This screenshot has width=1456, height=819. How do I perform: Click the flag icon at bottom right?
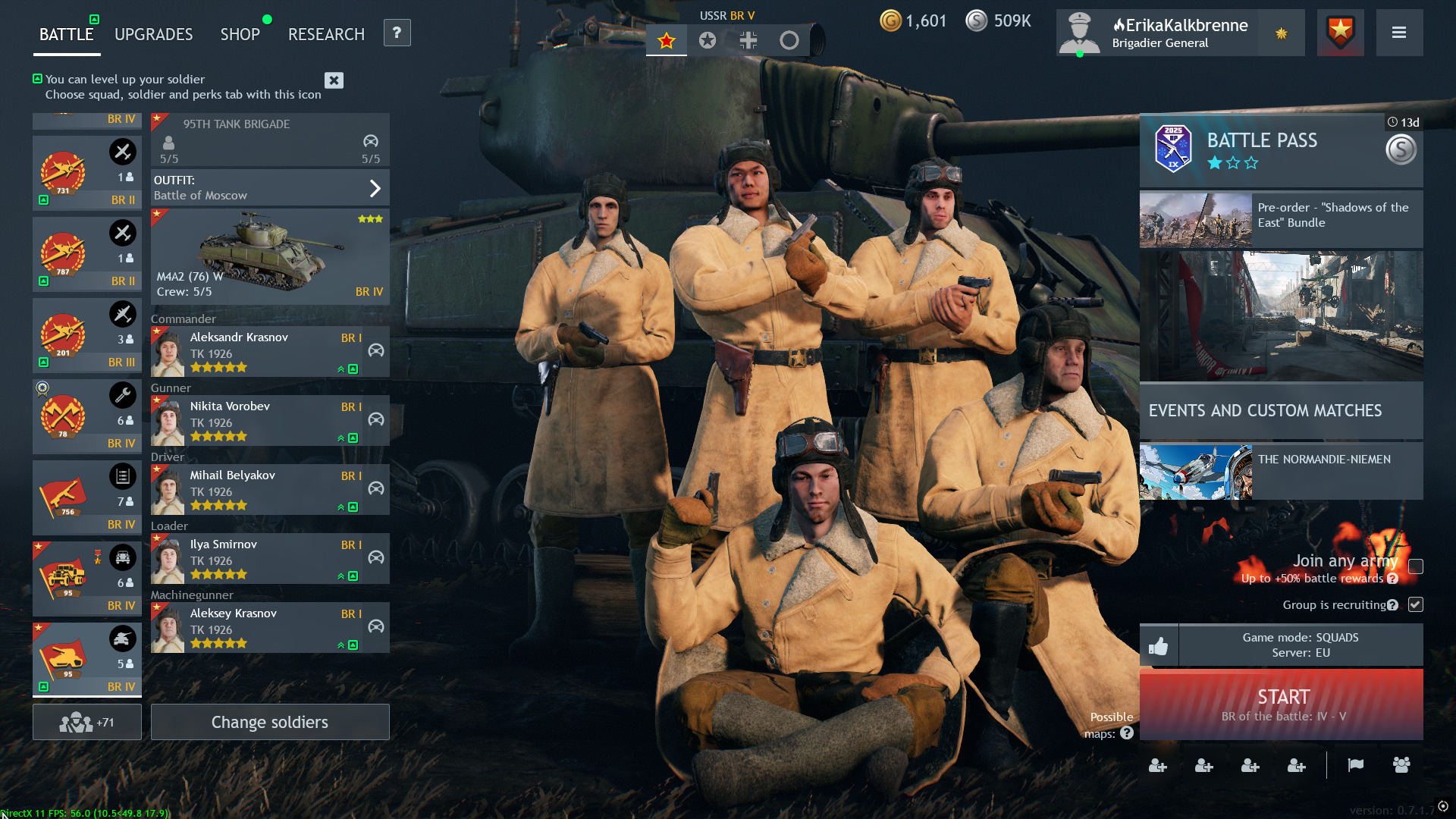[1355, 765]
